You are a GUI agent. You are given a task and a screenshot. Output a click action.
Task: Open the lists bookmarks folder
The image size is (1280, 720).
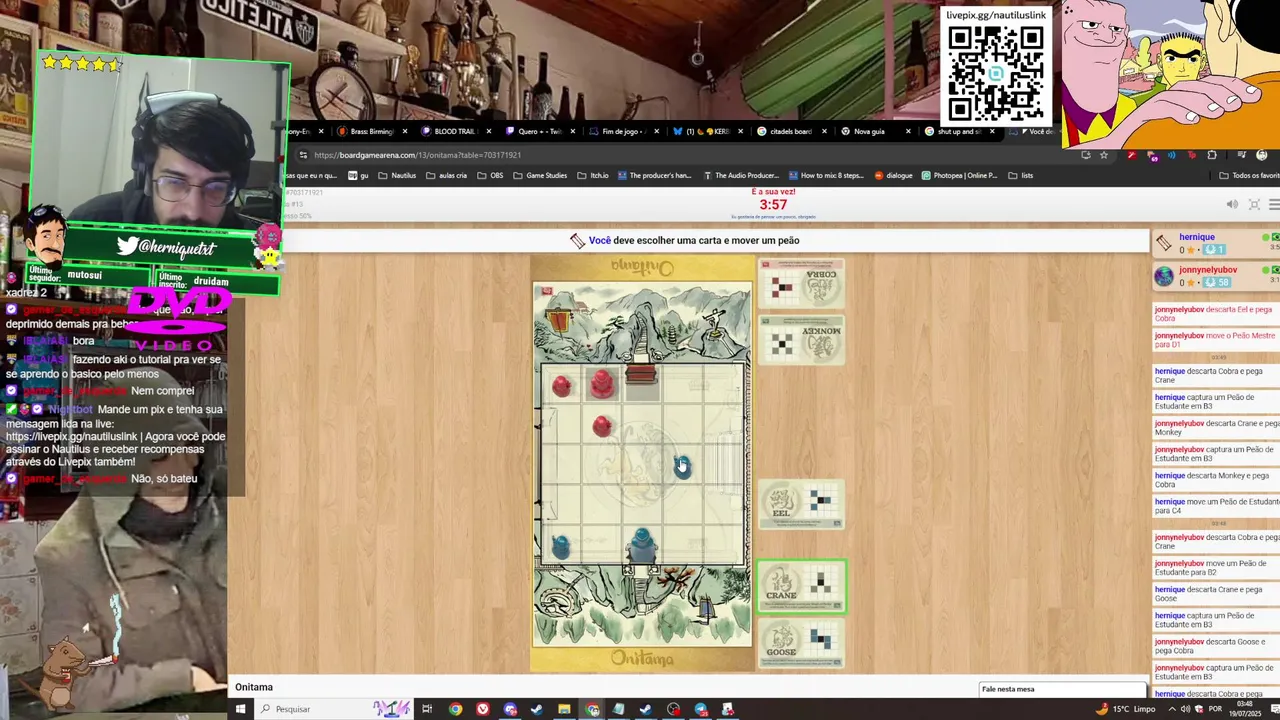click(1021, 175)
